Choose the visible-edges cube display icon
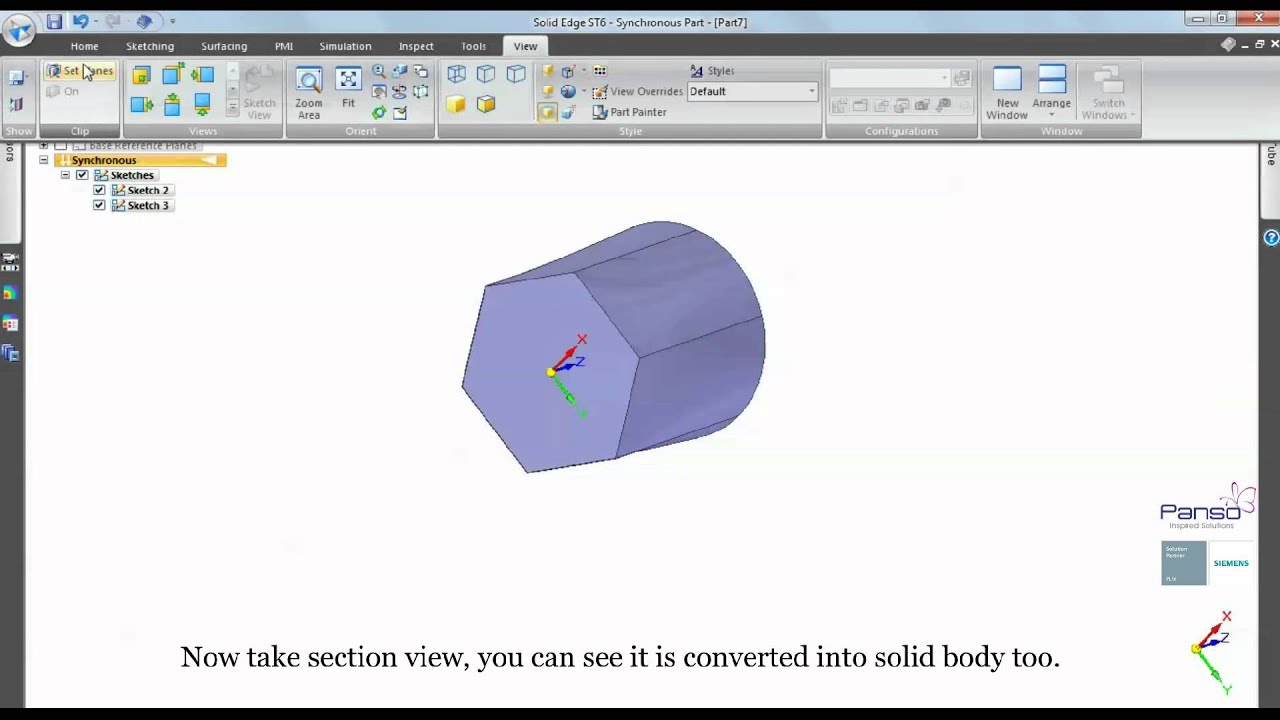The width and height of the screenshot is (1280, 720). coord(486,74)
